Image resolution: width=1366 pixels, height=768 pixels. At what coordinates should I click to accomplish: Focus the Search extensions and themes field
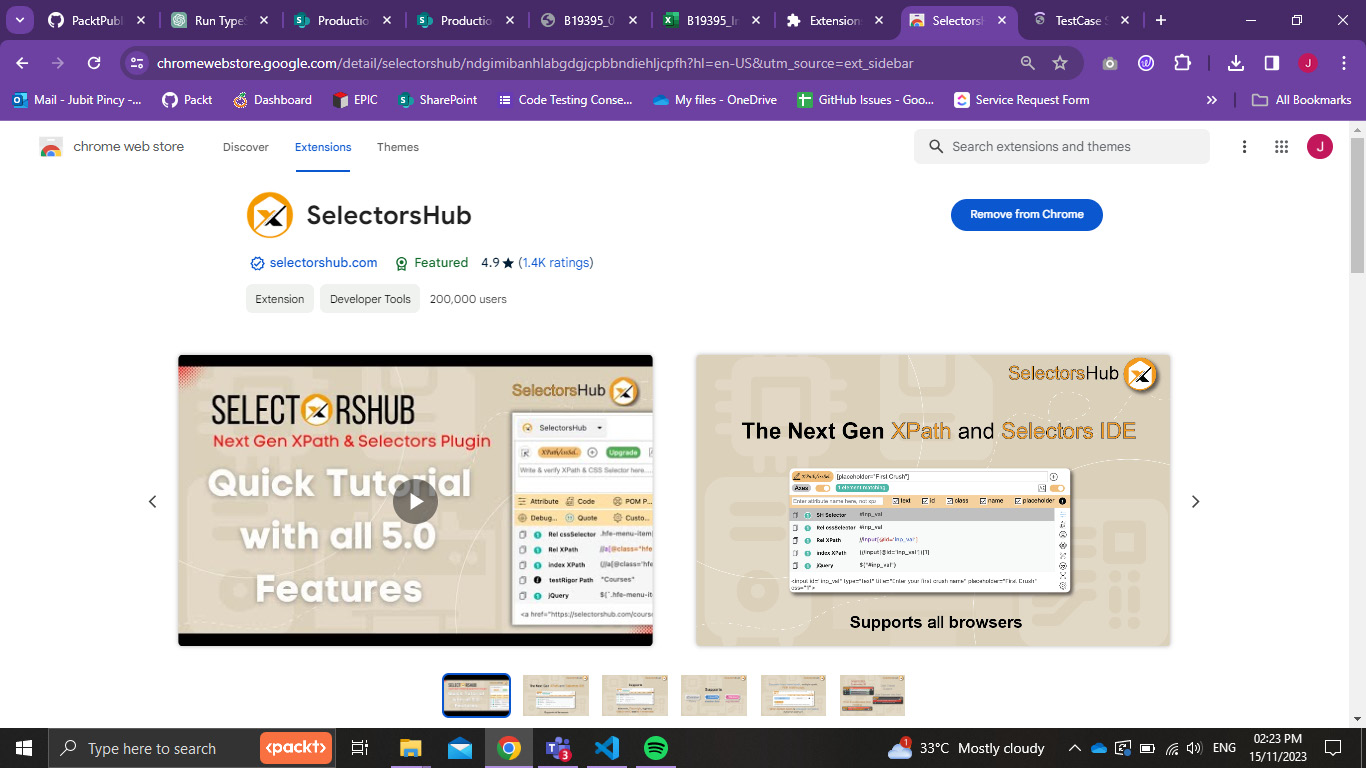1061,146
